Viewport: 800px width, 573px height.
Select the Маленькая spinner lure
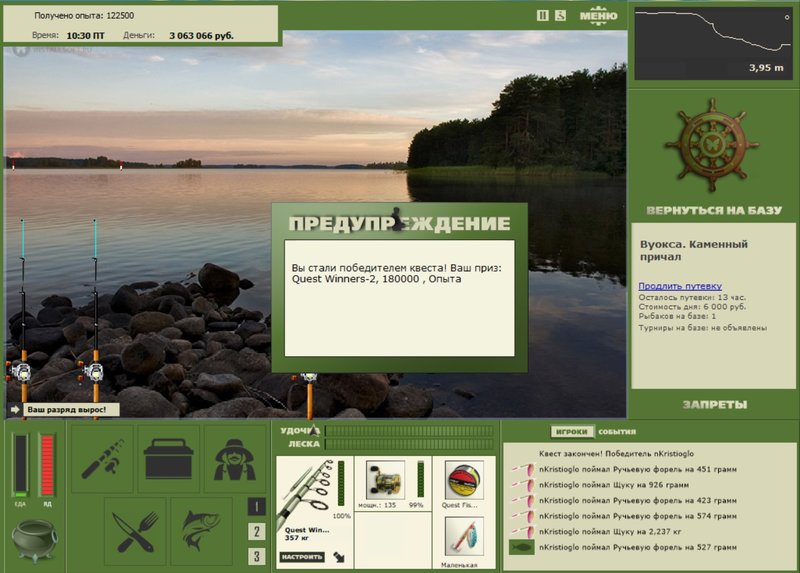[464, 537]
